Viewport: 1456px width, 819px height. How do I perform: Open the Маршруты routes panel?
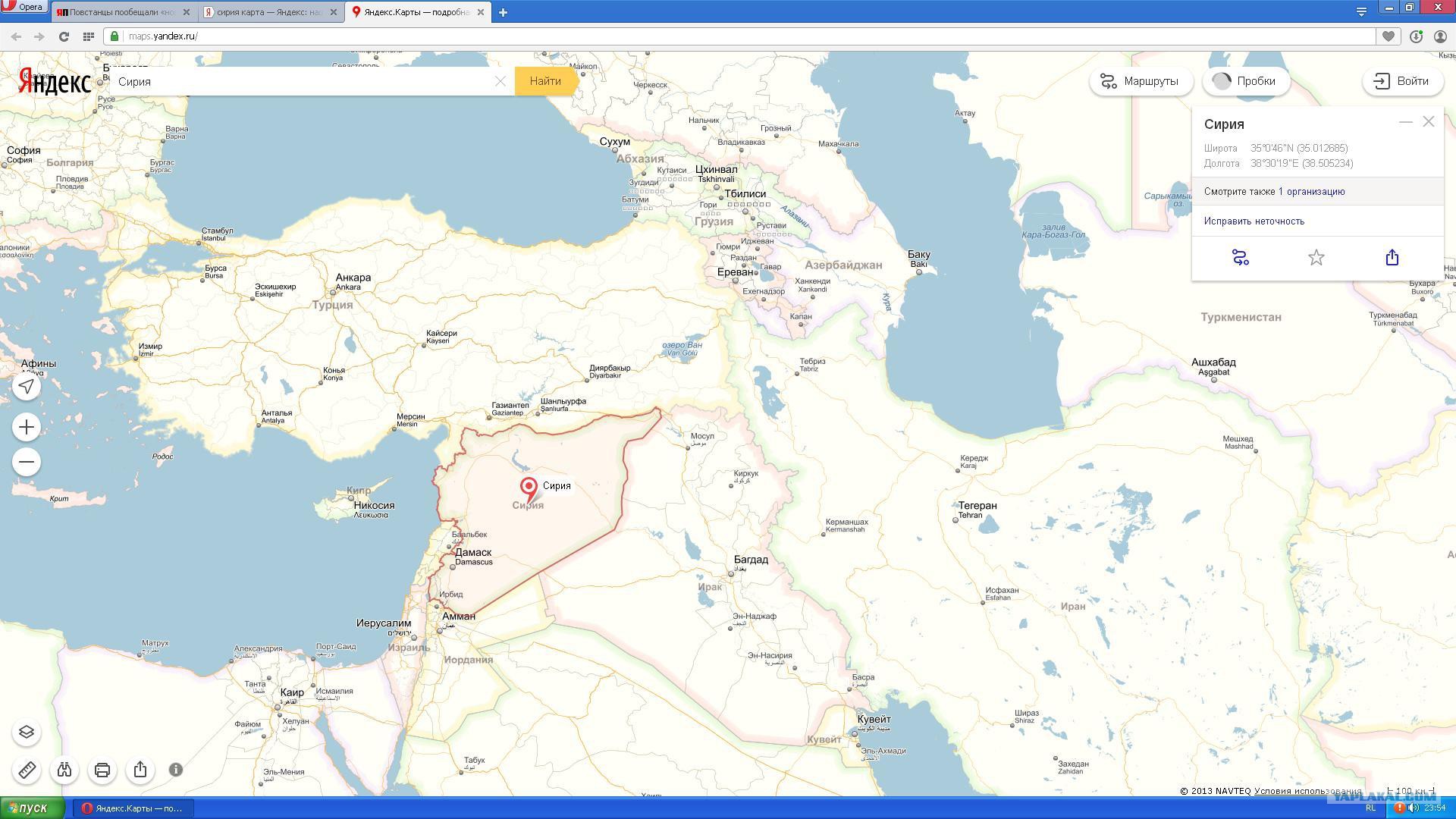1141,81
